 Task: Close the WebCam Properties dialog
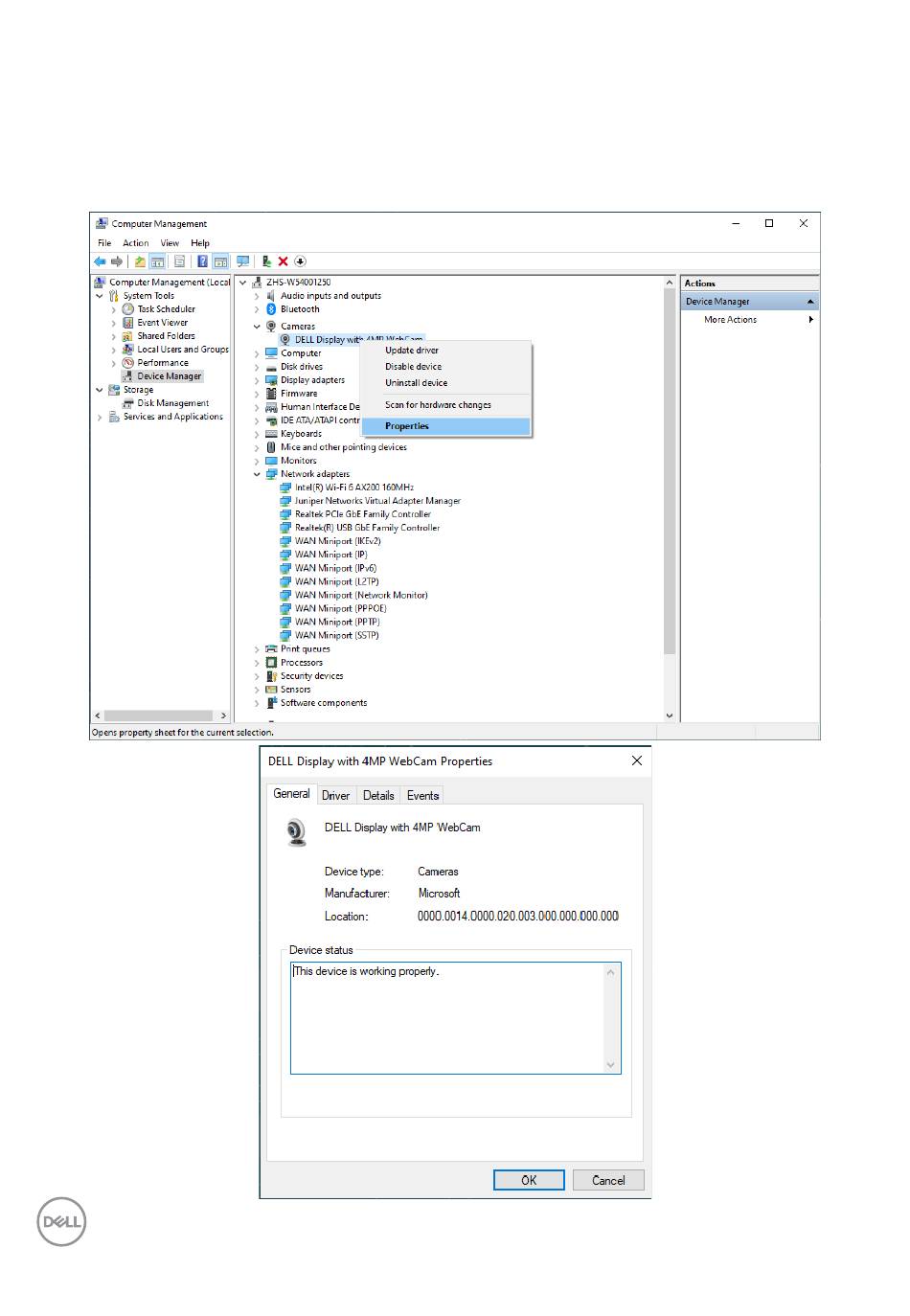(x=637, y=760)
